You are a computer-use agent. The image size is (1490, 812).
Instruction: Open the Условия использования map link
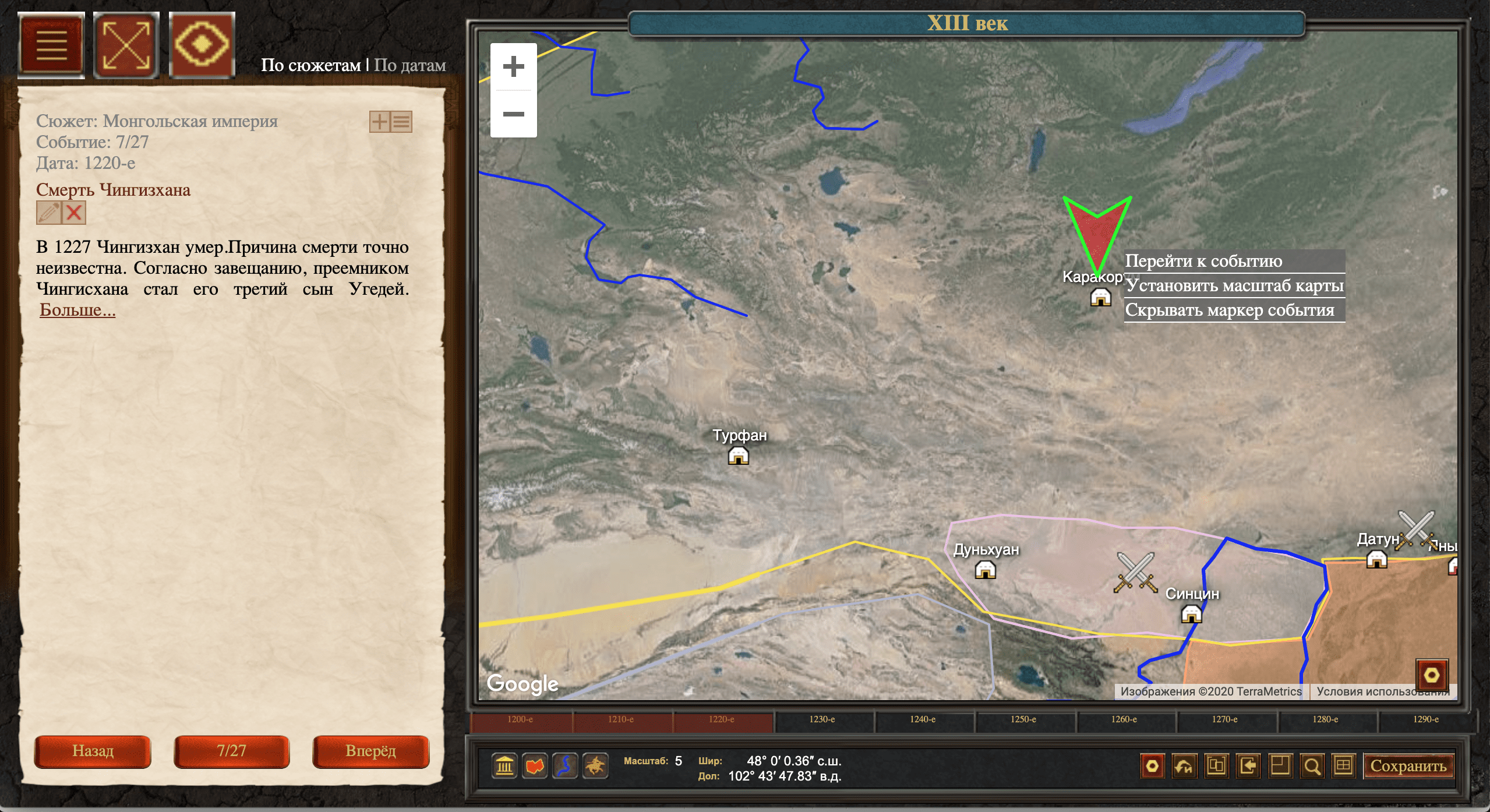tap(1383, 691)
